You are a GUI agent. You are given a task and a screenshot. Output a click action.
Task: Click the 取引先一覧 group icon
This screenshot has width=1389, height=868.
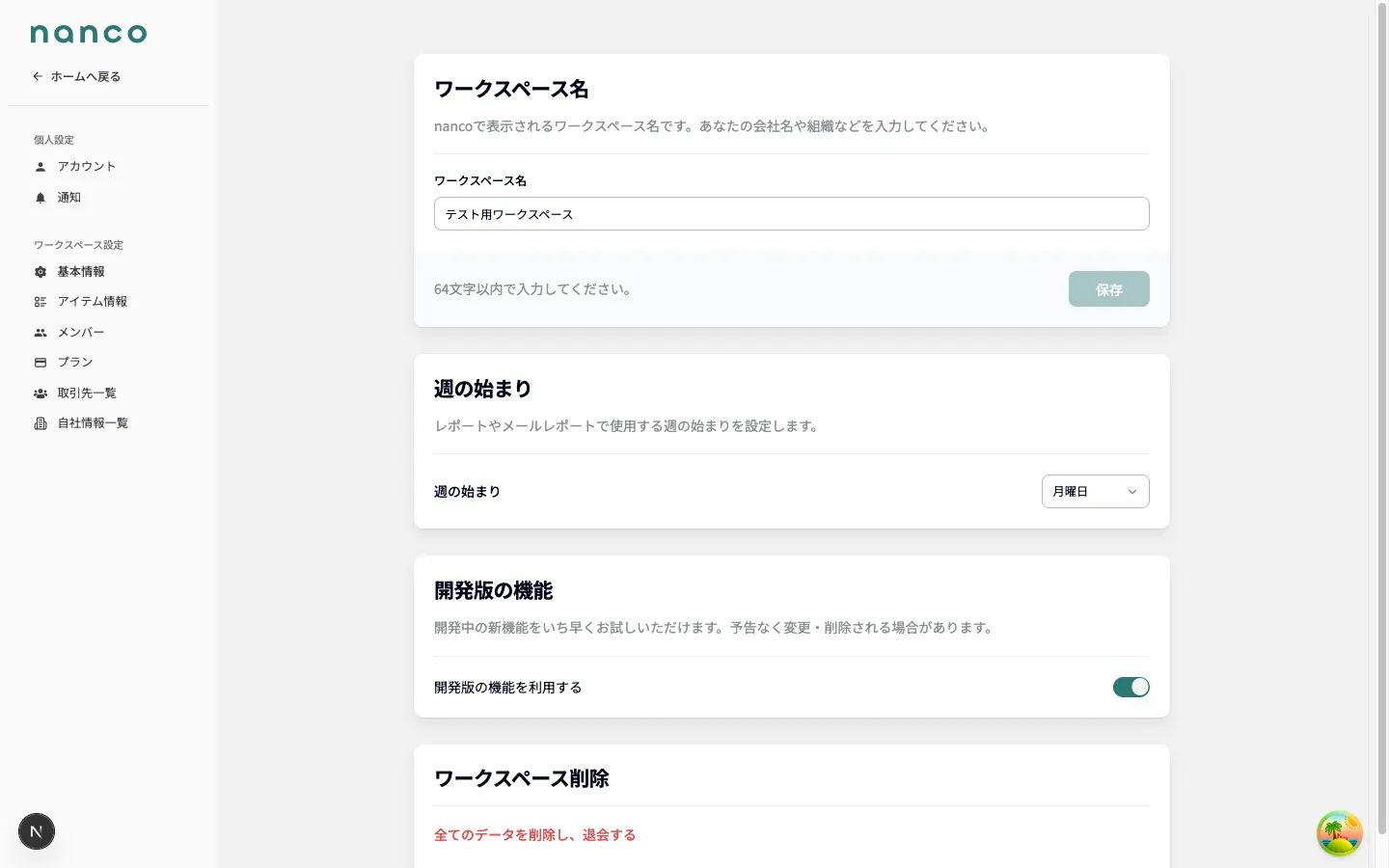pyautogui.click(x=41, y=393)
